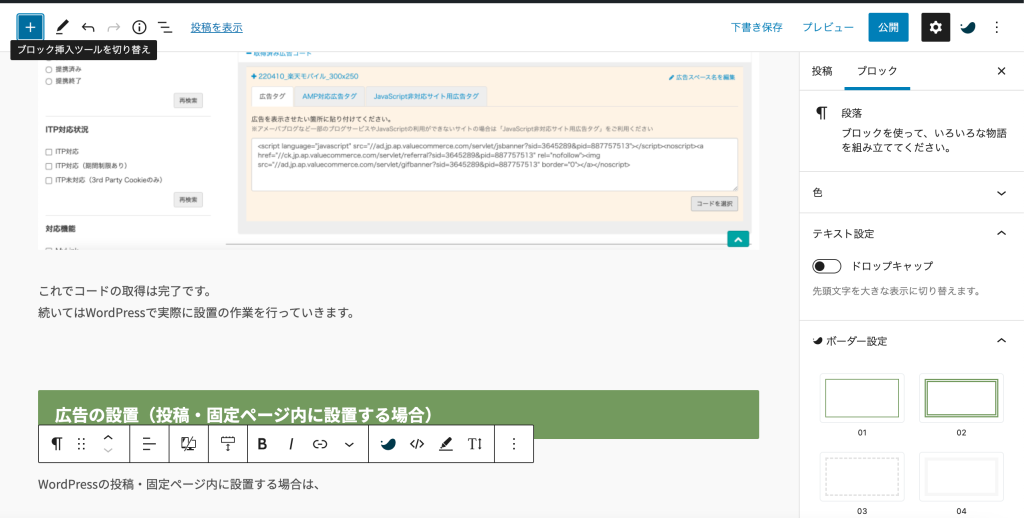Move the block down
This screenshot has height=518, width=1024.
pos(108,451)
